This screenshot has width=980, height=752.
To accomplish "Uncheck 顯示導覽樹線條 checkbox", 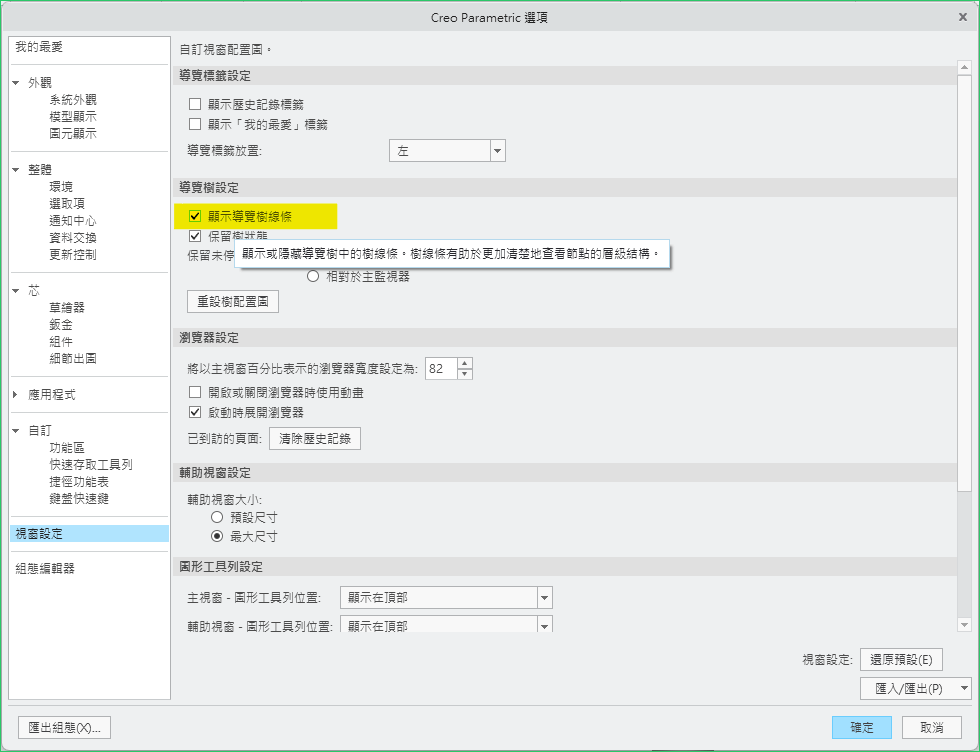I will click(195, 215).
